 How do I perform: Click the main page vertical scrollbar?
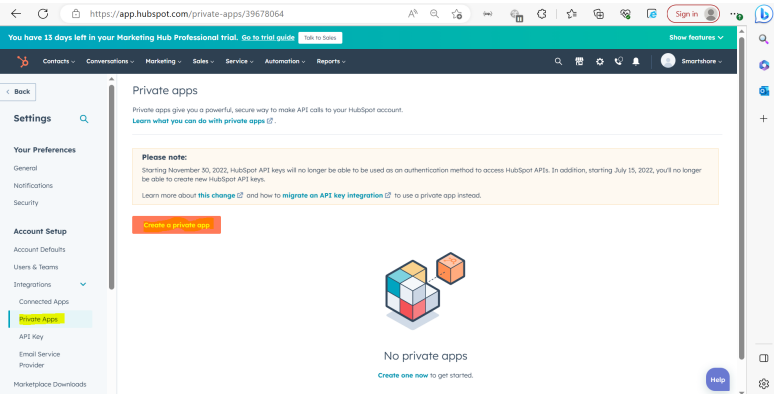pos(741,197)
